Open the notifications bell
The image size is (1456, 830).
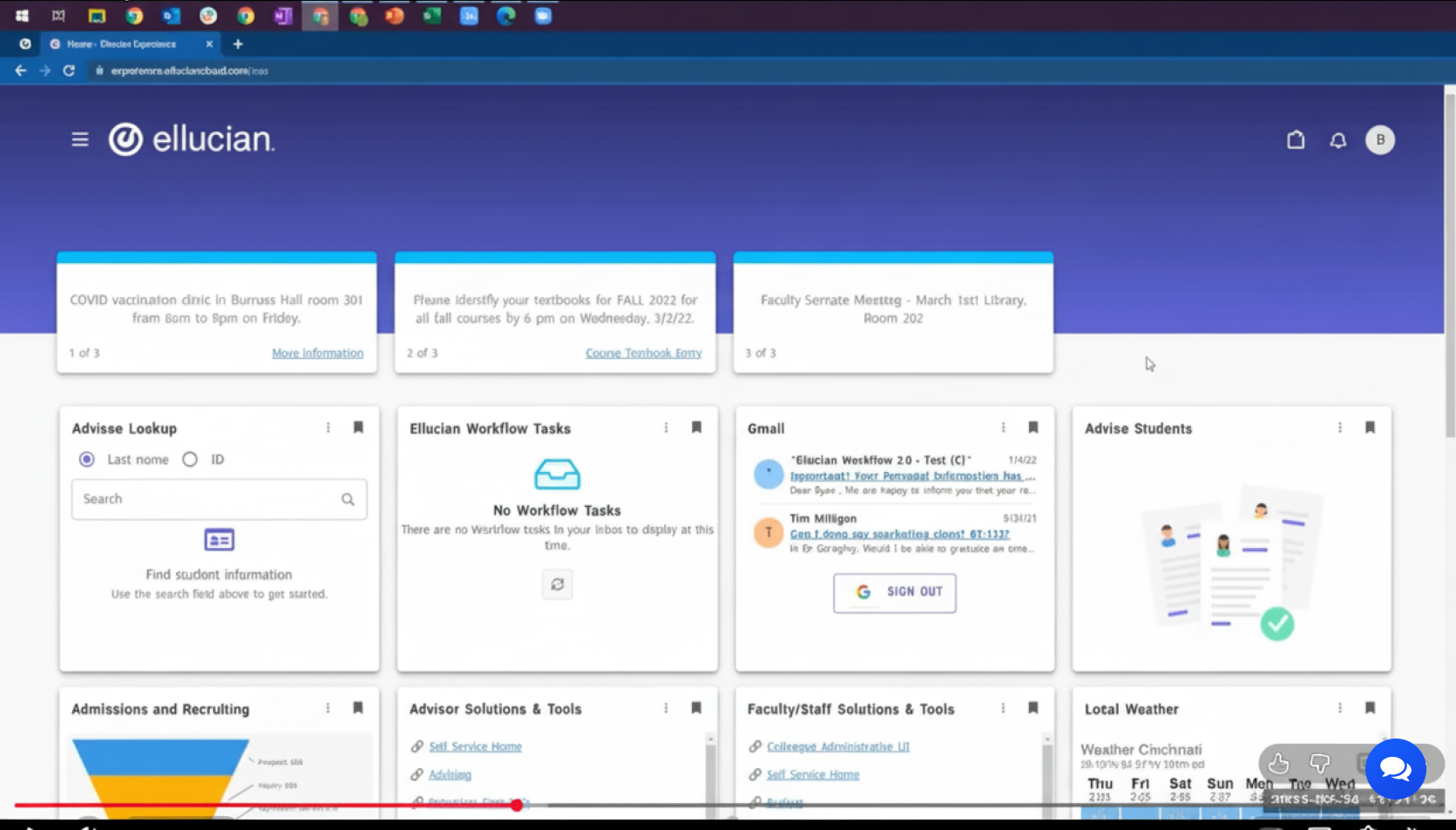click(x=1338, y=139)
